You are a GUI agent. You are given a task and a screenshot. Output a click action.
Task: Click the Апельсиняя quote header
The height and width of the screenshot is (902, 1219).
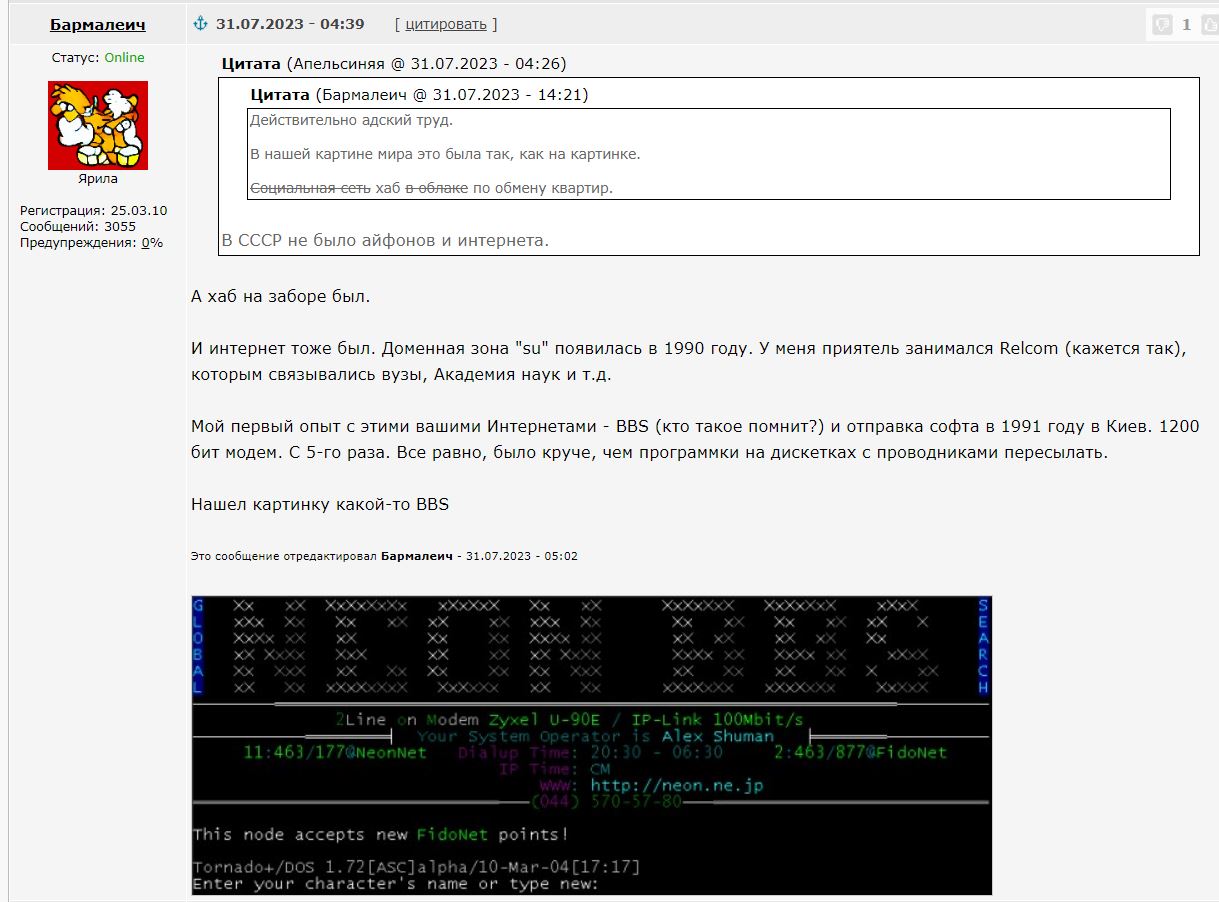tap(394, 64)
